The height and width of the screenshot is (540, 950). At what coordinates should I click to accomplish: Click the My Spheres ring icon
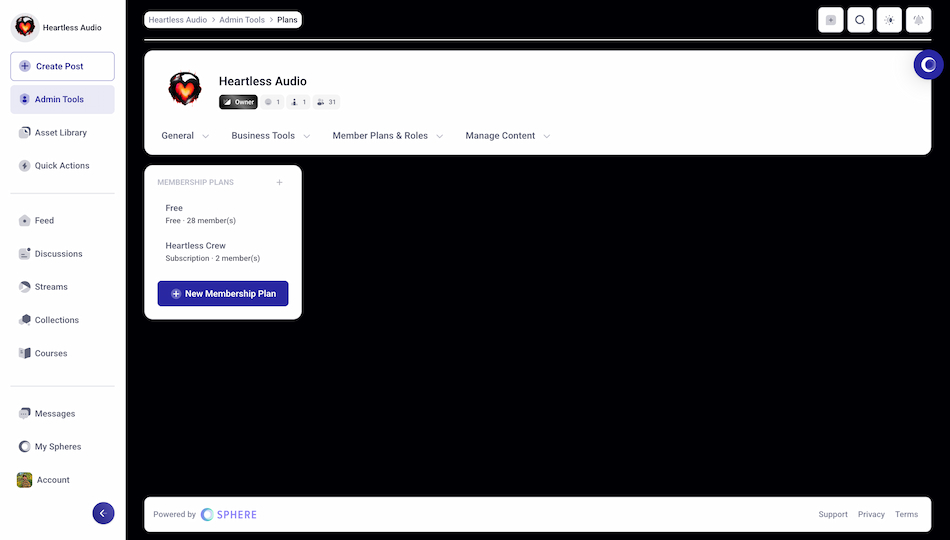[24, 447]
